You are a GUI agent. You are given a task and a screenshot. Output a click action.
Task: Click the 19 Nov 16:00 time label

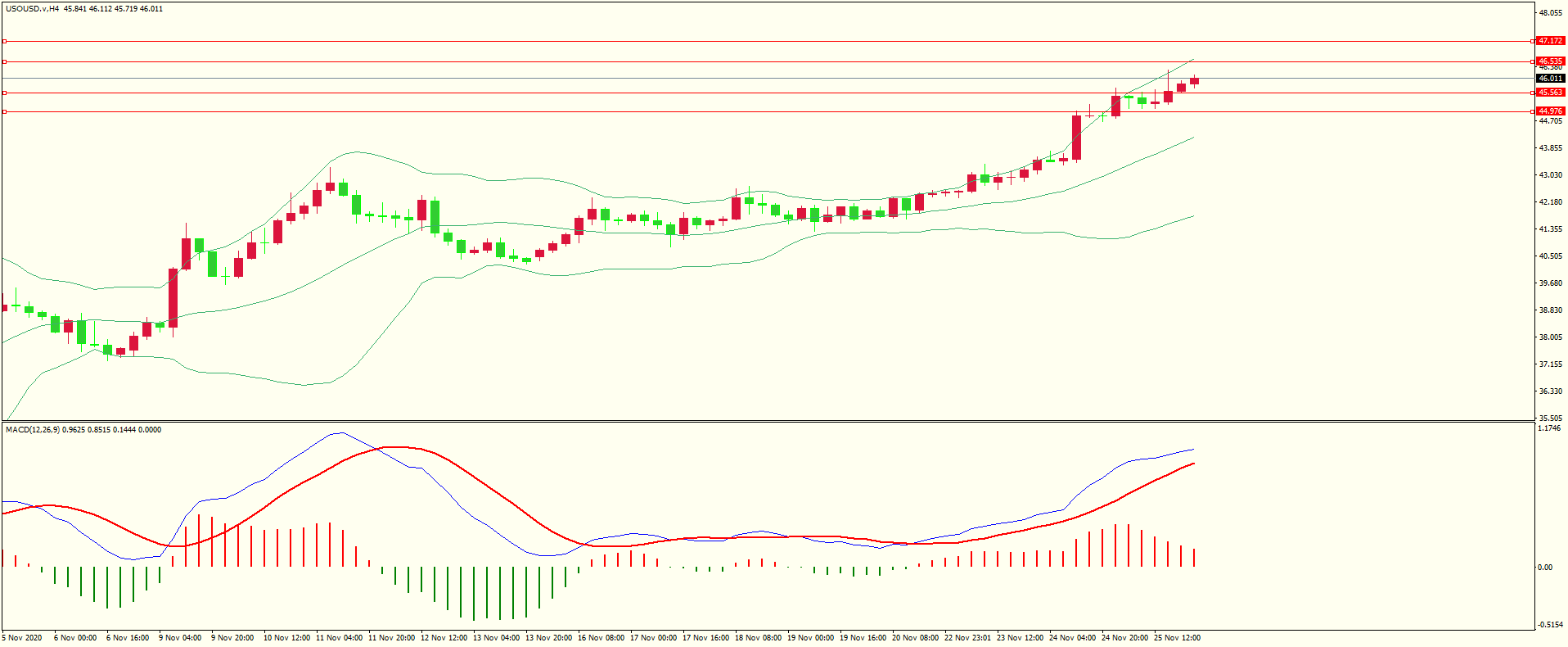click(863, 638)
